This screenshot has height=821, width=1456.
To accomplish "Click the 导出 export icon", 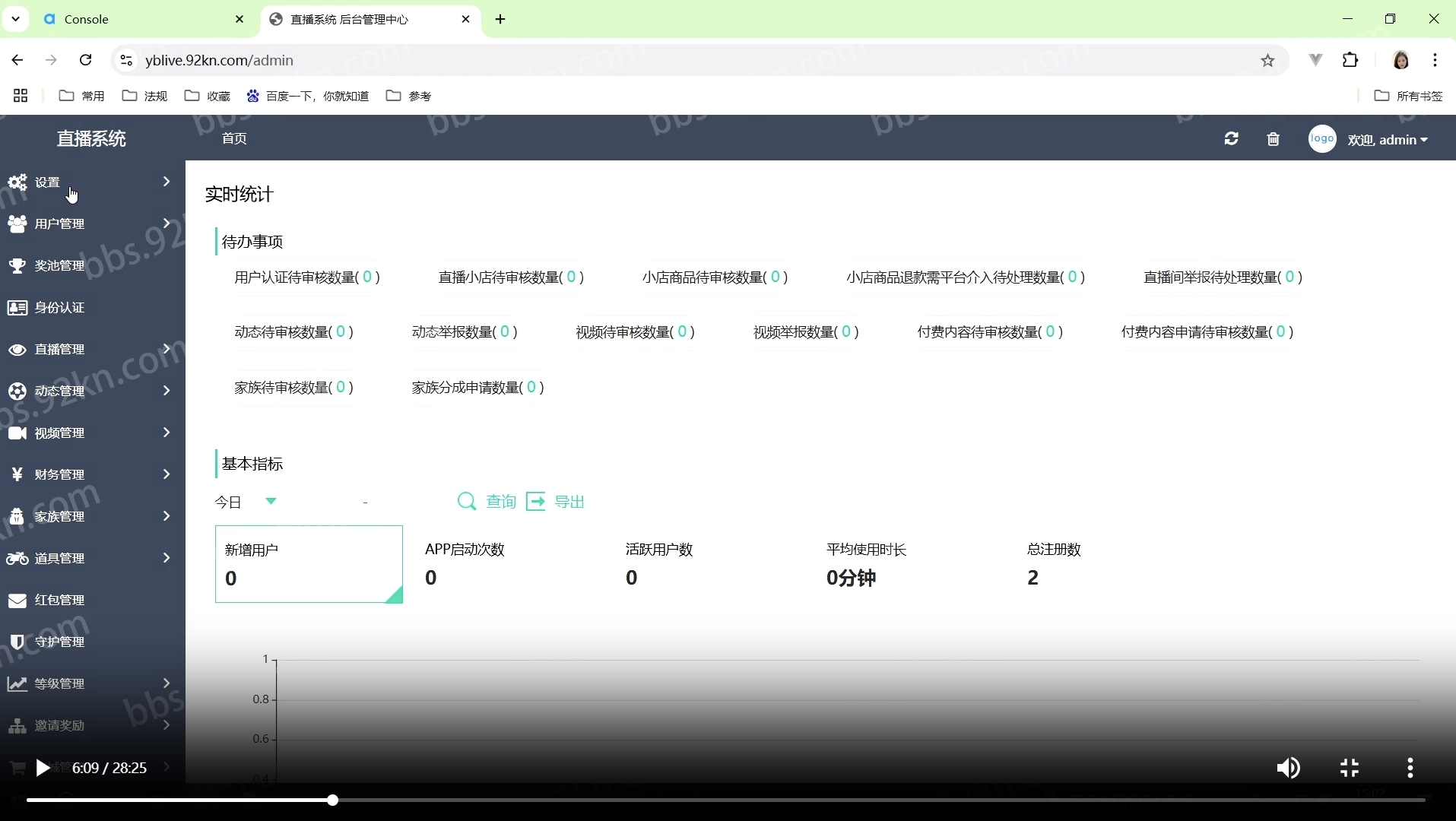I will 536,501.
